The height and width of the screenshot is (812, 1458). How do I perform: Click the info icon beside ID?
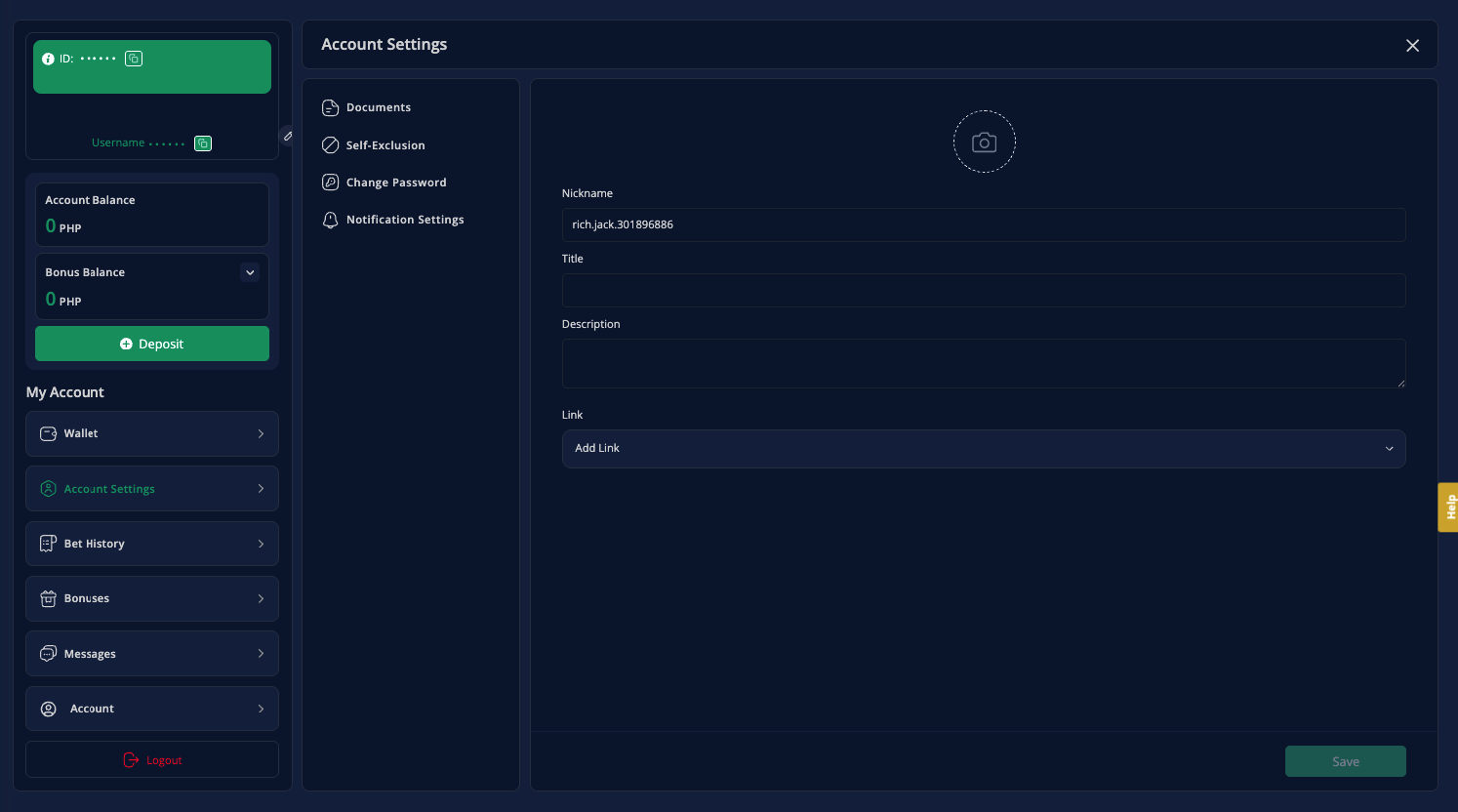pyautogui.click(x=48, y=59)
